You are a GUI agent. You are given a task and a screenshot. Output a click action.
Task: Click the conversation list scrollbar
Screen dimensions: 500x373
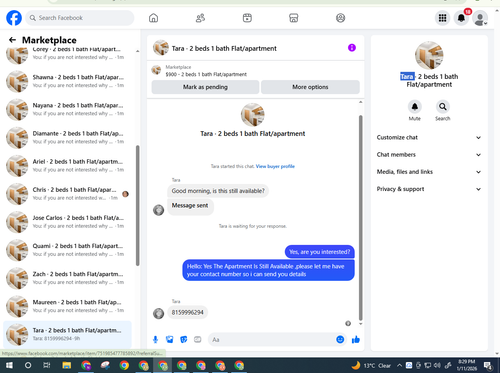tap(138, 205)
